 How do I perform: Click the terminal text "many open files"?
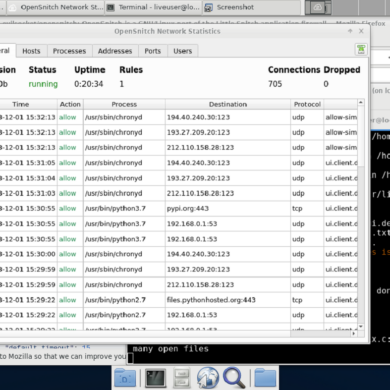(x=171, y=349)
